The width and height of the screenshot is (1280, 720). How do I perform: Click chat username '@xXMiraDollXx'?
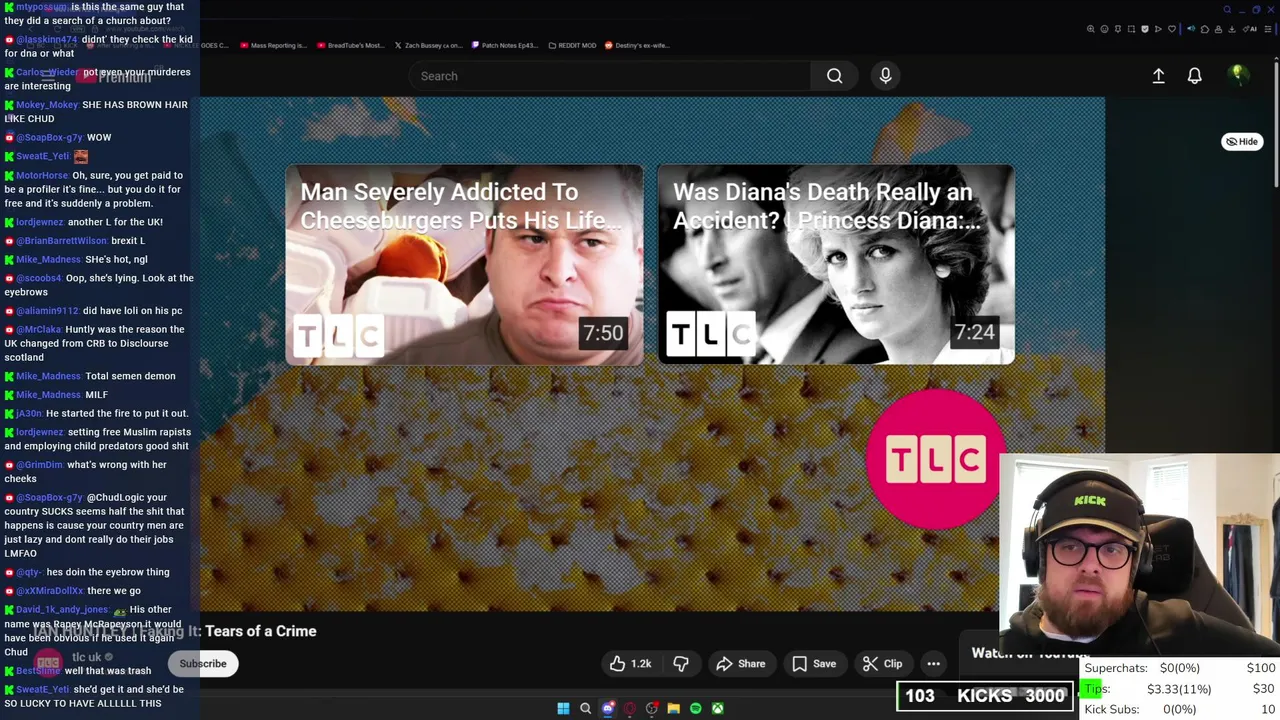50,591
